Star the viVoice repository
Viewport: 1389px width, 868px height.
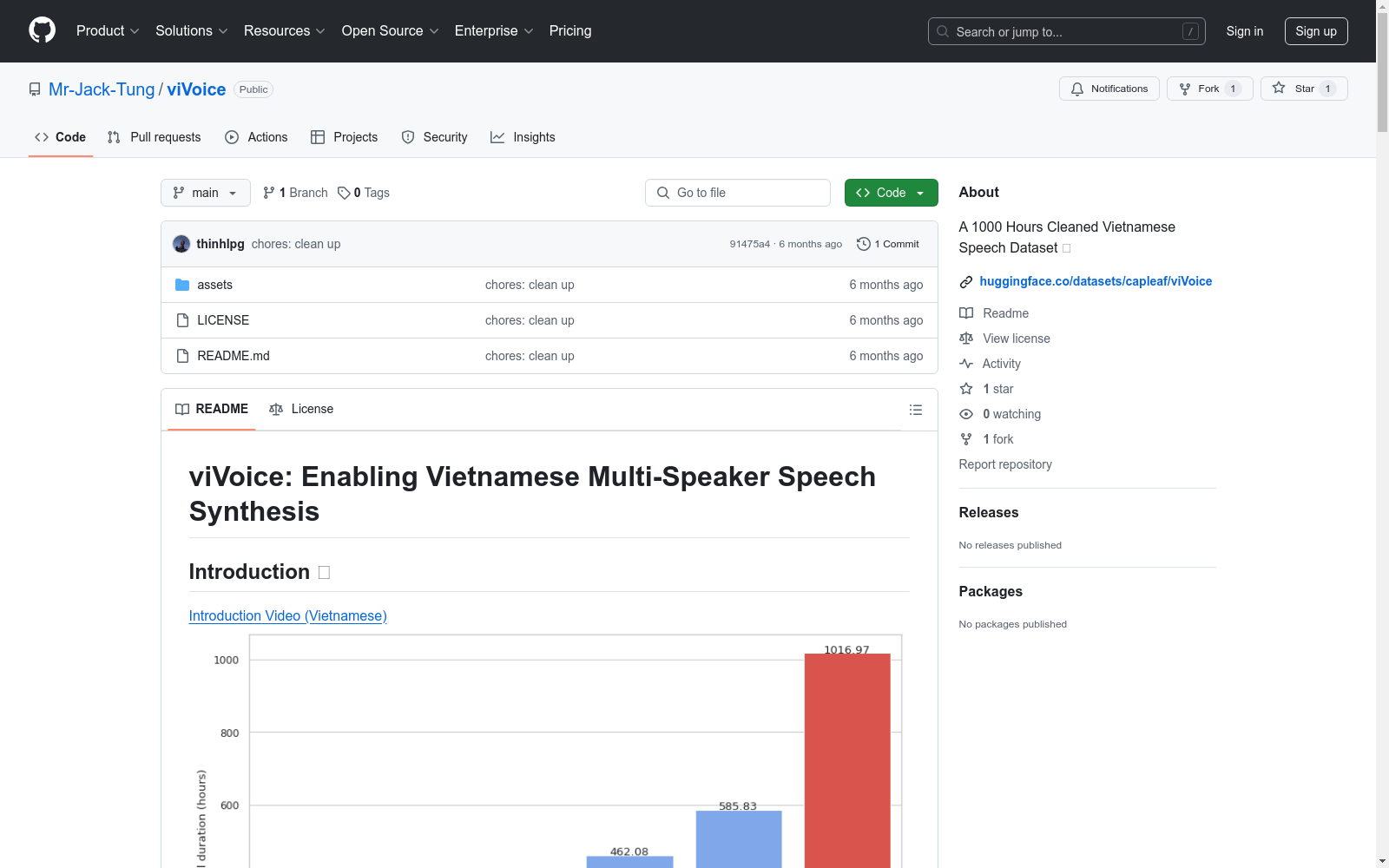click(1304, 89)
